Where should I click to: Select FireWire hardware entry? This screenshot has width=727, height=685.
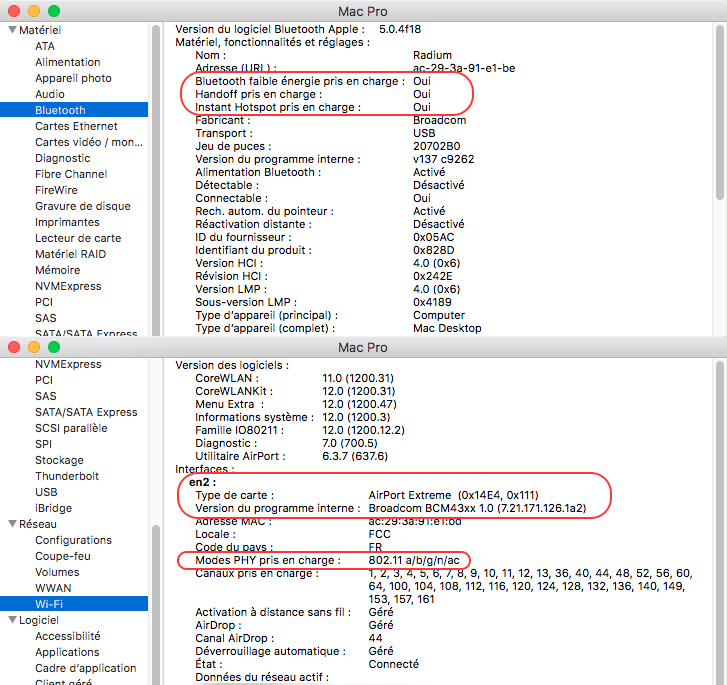click(x=56, y=190)
